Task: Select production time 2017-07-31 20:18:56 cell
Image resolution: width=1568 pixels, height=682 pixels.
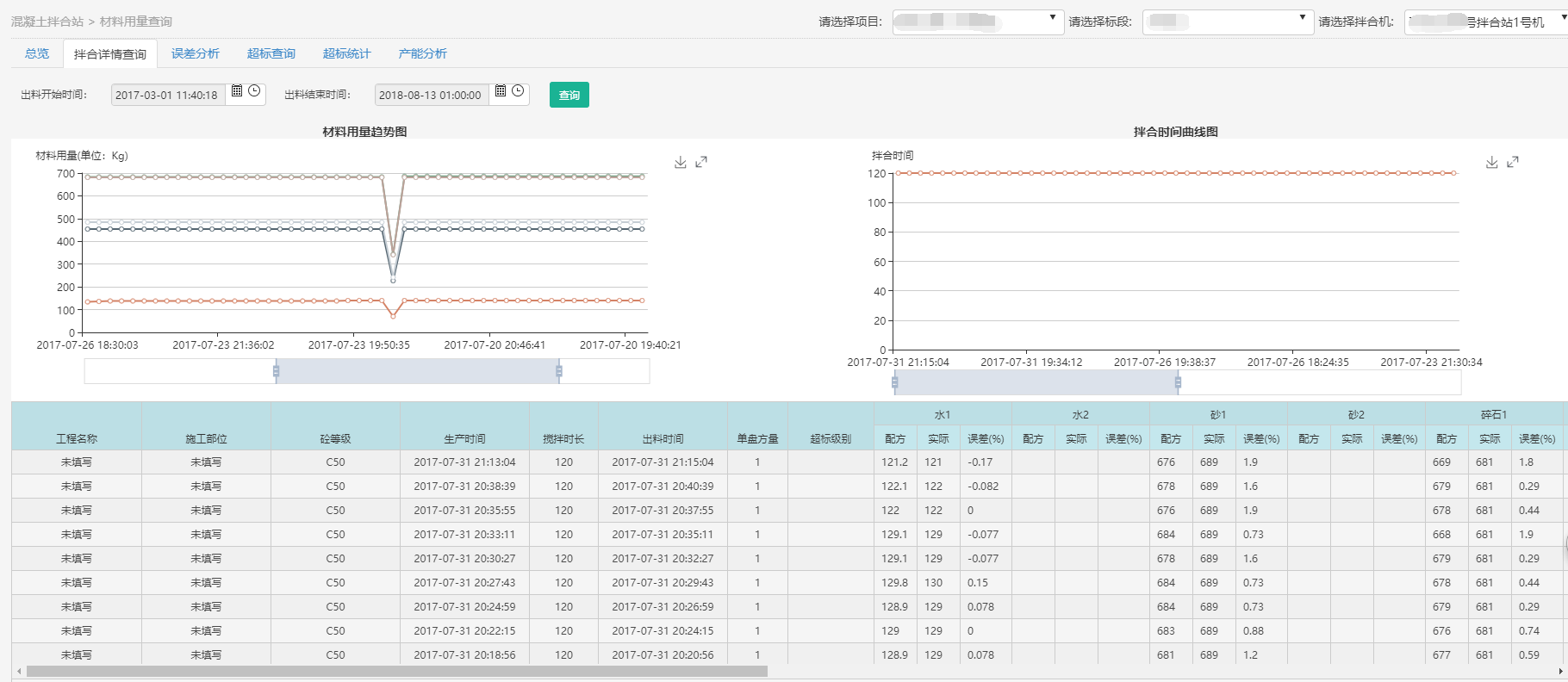Action: pos(464,654)
